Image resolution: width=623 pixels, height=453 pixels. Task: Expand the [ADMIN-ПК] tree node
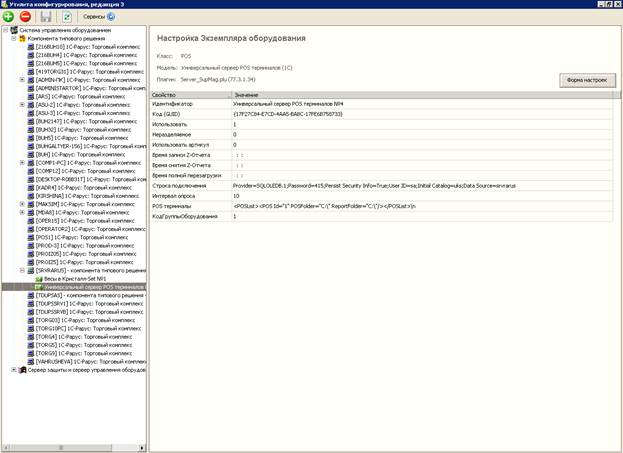pos(22,80)
